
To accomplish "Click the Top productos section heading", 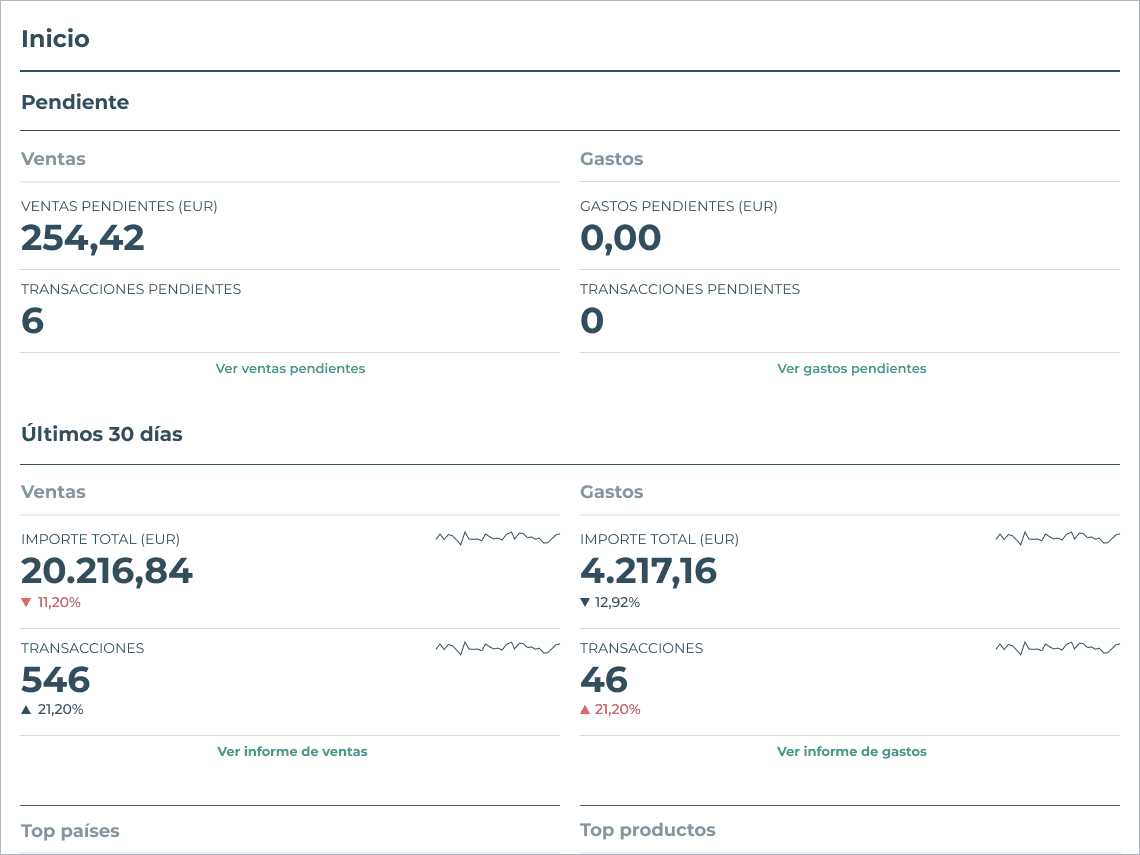I will coord(648,830).
